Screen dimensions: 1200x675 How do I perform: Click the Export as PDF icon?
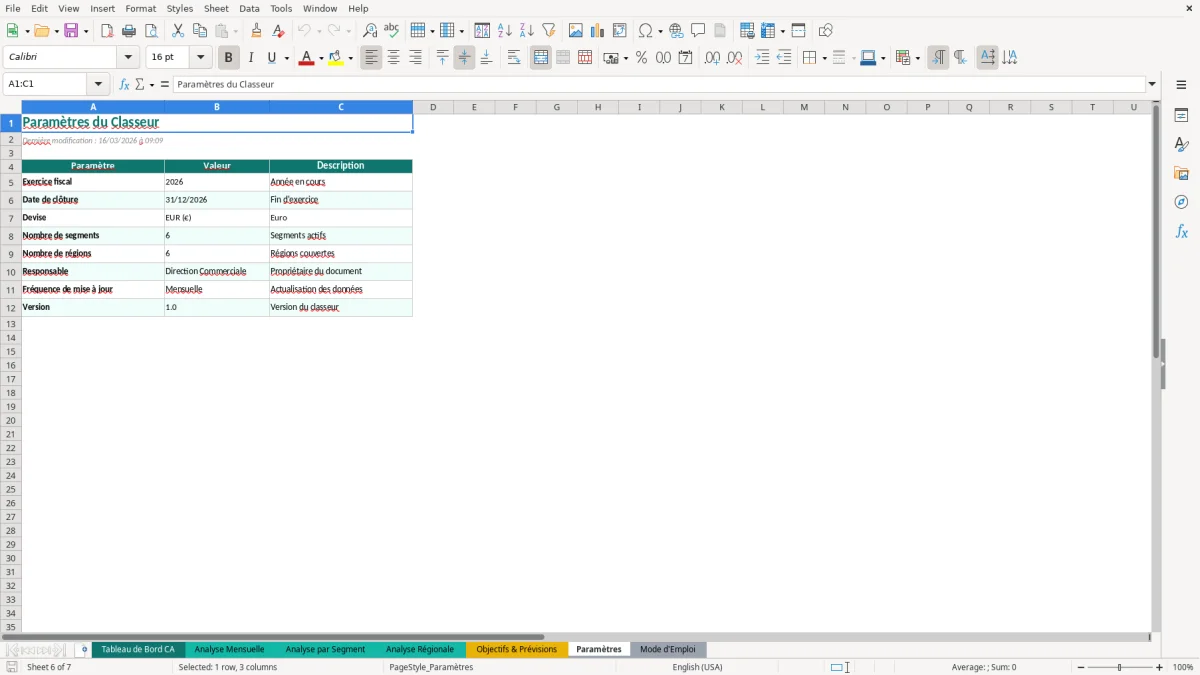(x=107, y=31)
